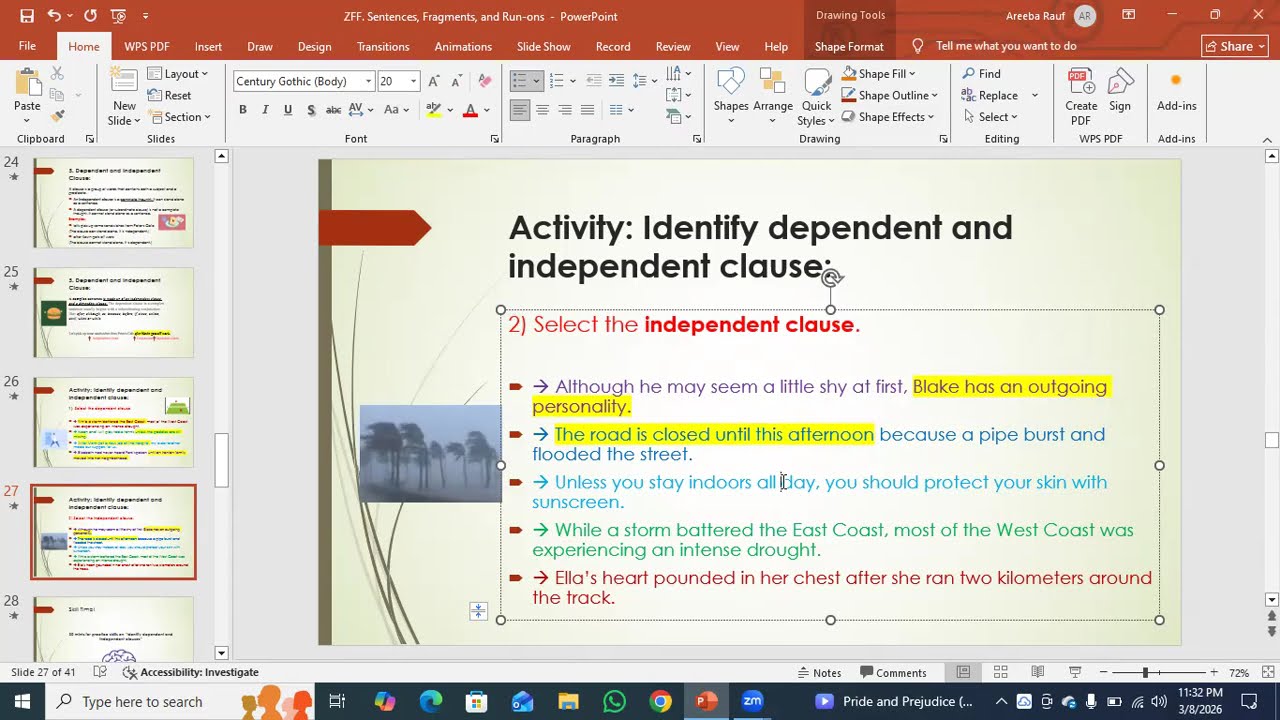The height and width of the screenshot is (720, 1280).
Task: Open the File menu
Action: (x=27, y=46)
